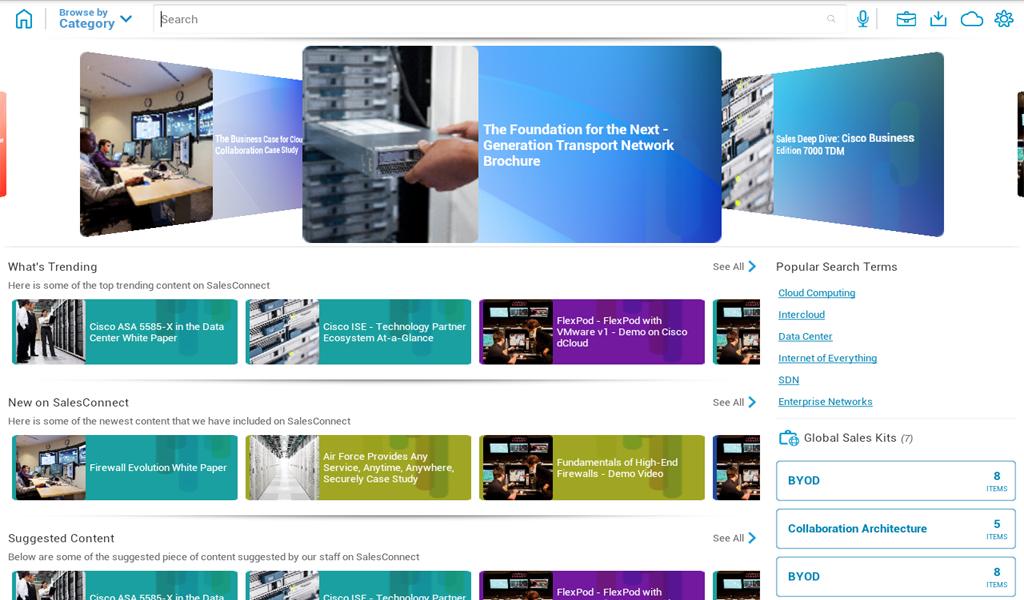Open the downloads icon

click(938, 19)
